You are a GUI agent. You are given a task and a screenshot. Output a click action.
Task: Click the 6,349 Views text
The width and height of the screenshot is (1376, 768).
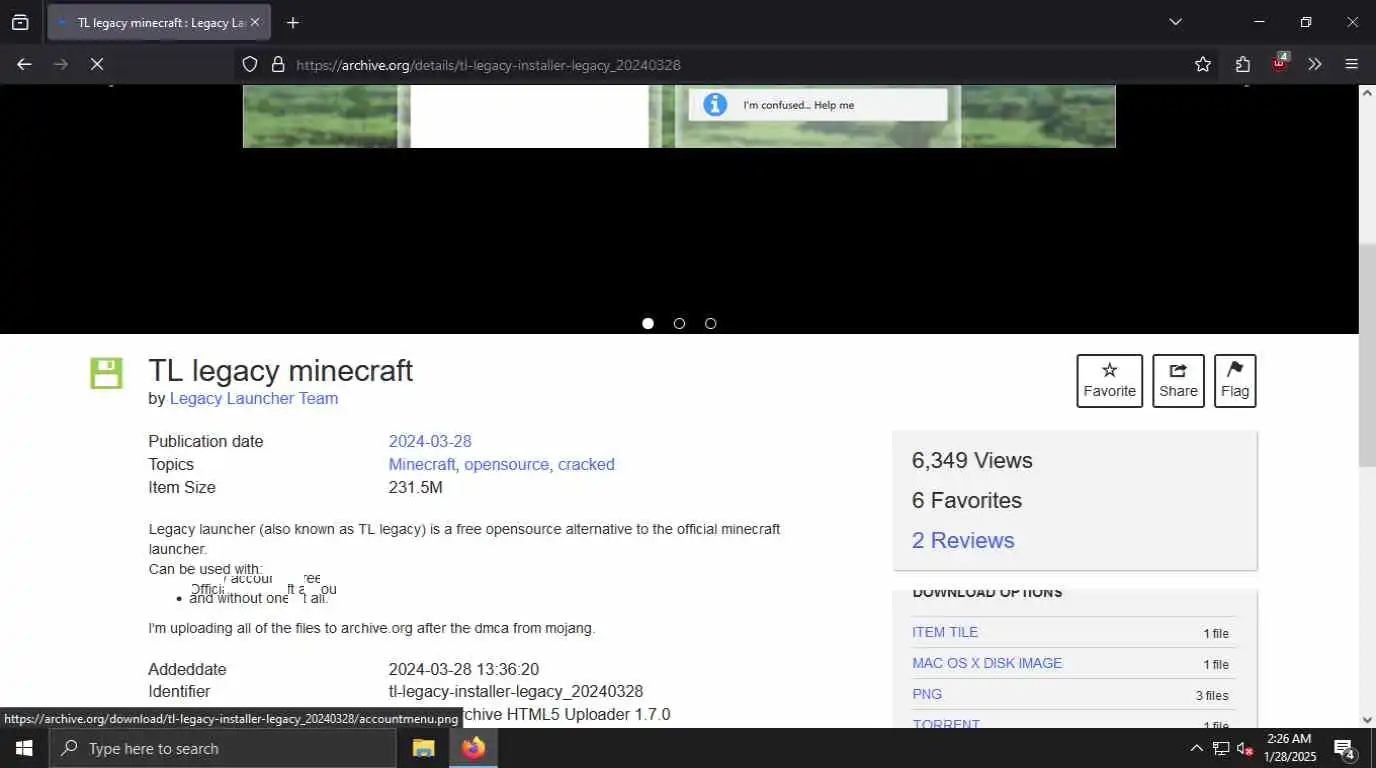[x=972, y=460]
